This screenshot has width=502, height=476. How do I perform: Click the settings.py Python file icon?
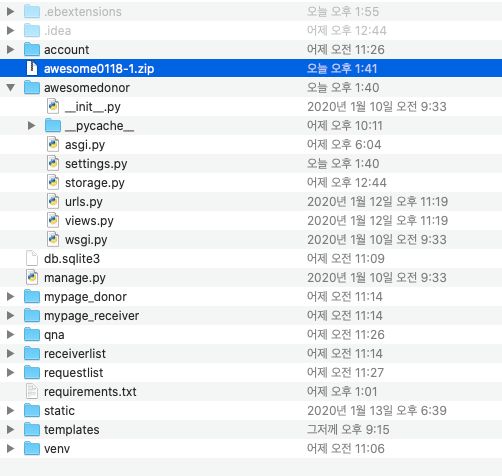pos(53,164)
